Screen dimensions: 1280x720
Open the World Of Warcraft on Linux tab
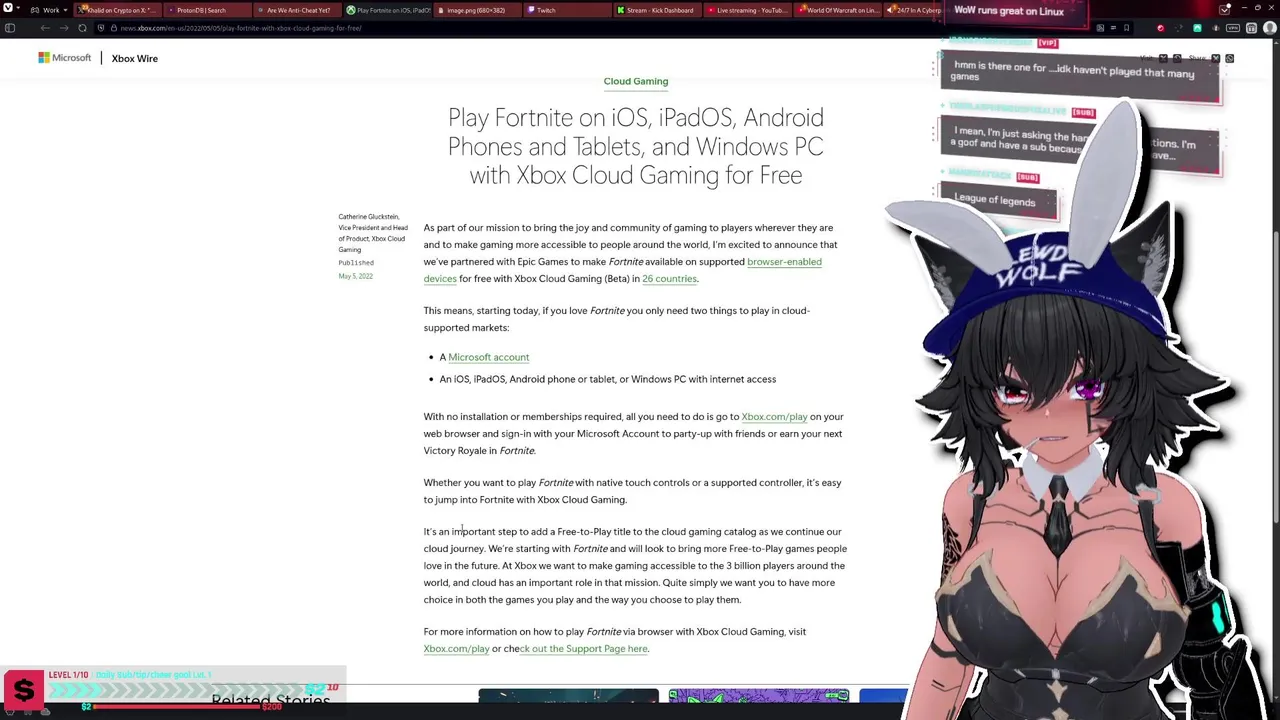838,10
